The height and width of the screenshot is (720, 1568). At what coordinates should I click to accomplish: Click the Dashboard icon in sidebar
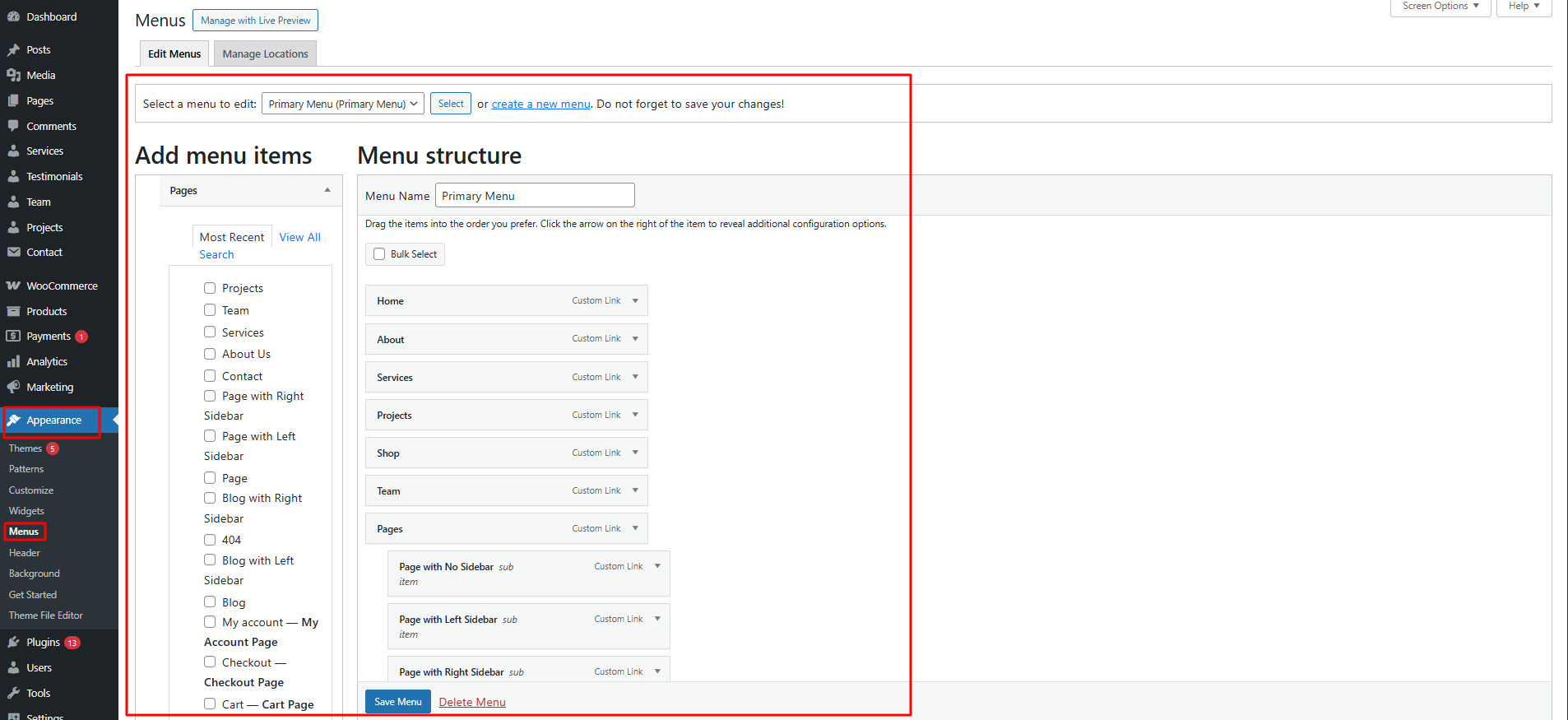(13, 16)
